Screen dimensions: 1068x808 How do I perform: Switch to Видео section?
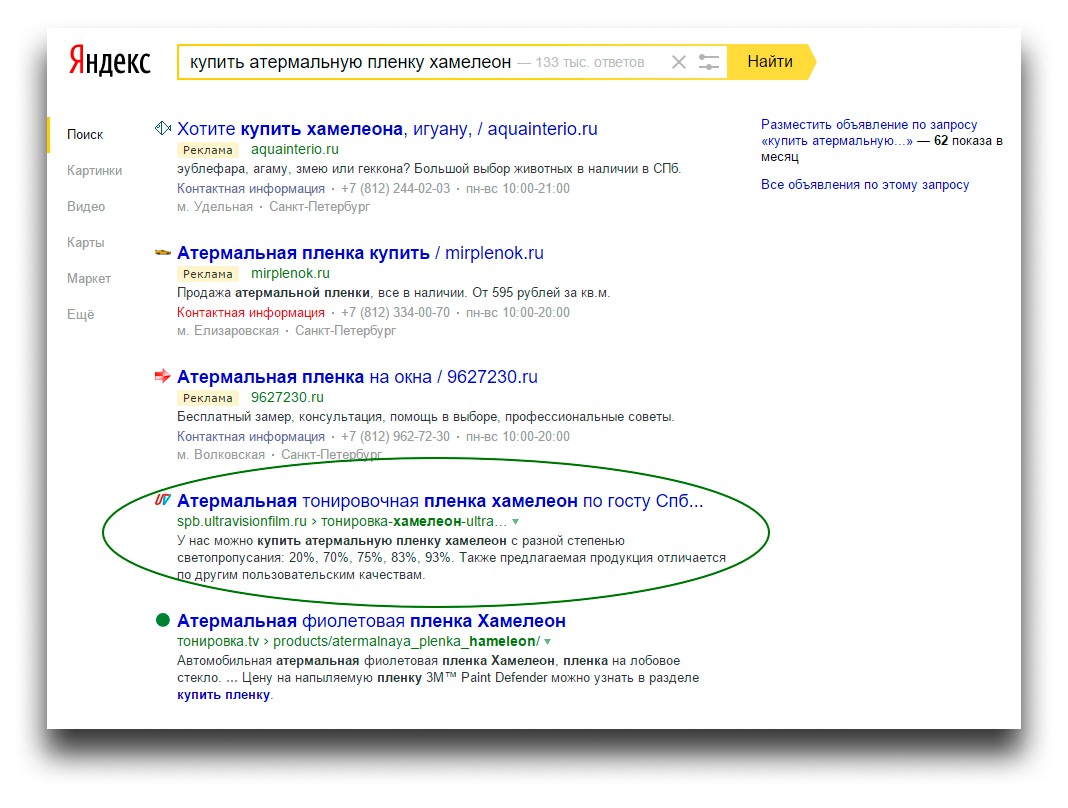pos(86,206)
